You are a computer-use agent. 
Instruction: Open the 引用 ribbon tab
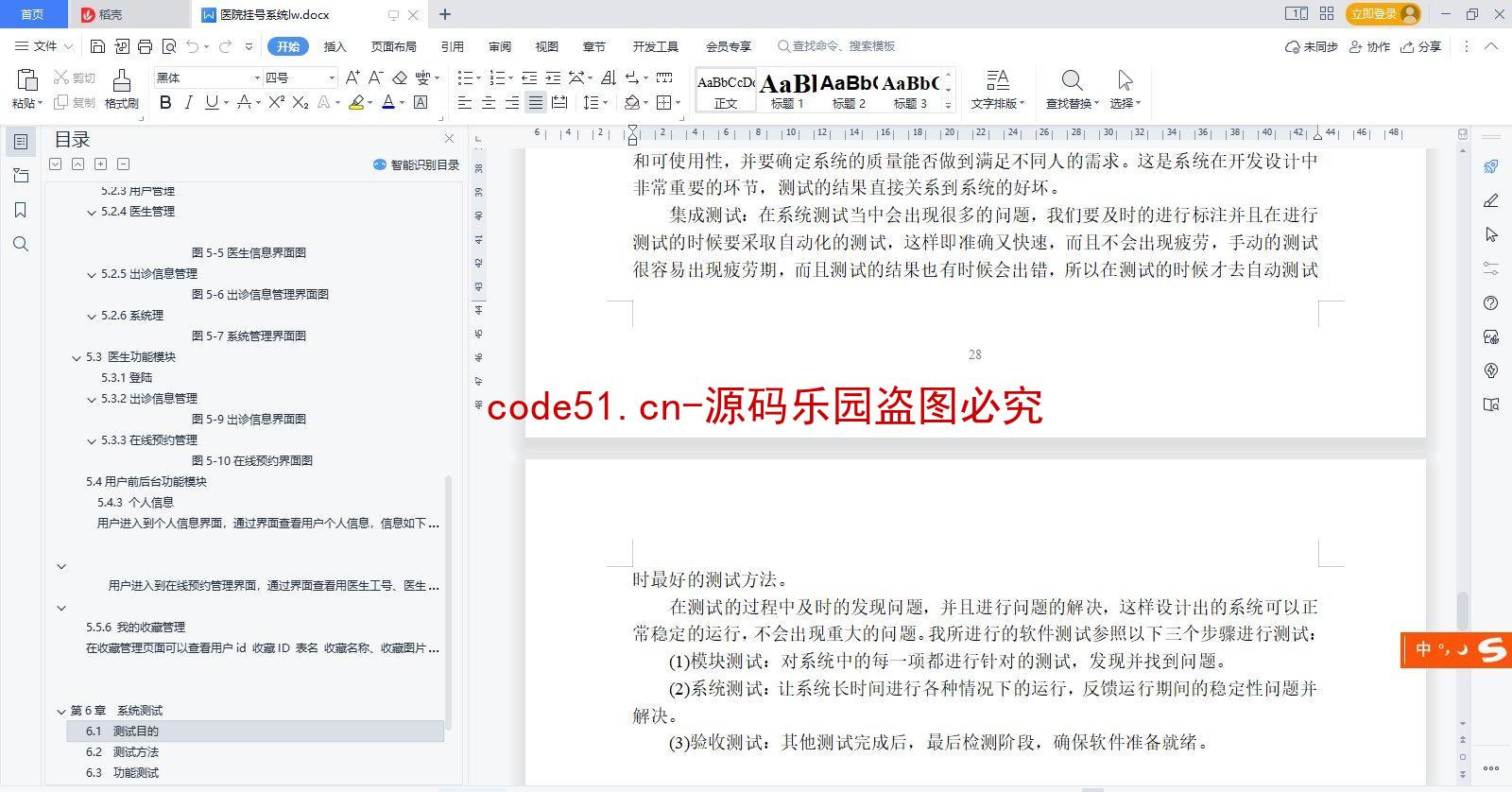[x=453, y=46]
